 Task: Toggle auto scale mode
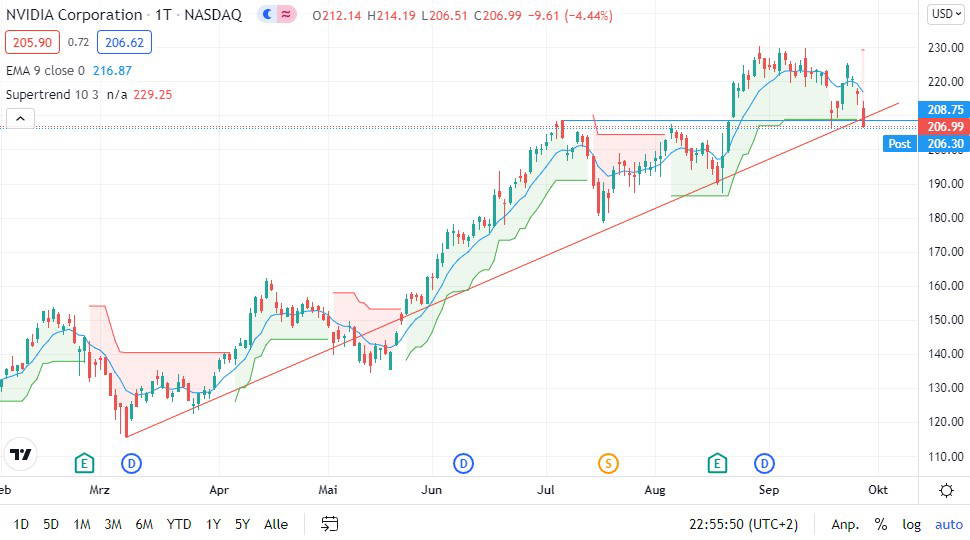click(x=948, y=525)
